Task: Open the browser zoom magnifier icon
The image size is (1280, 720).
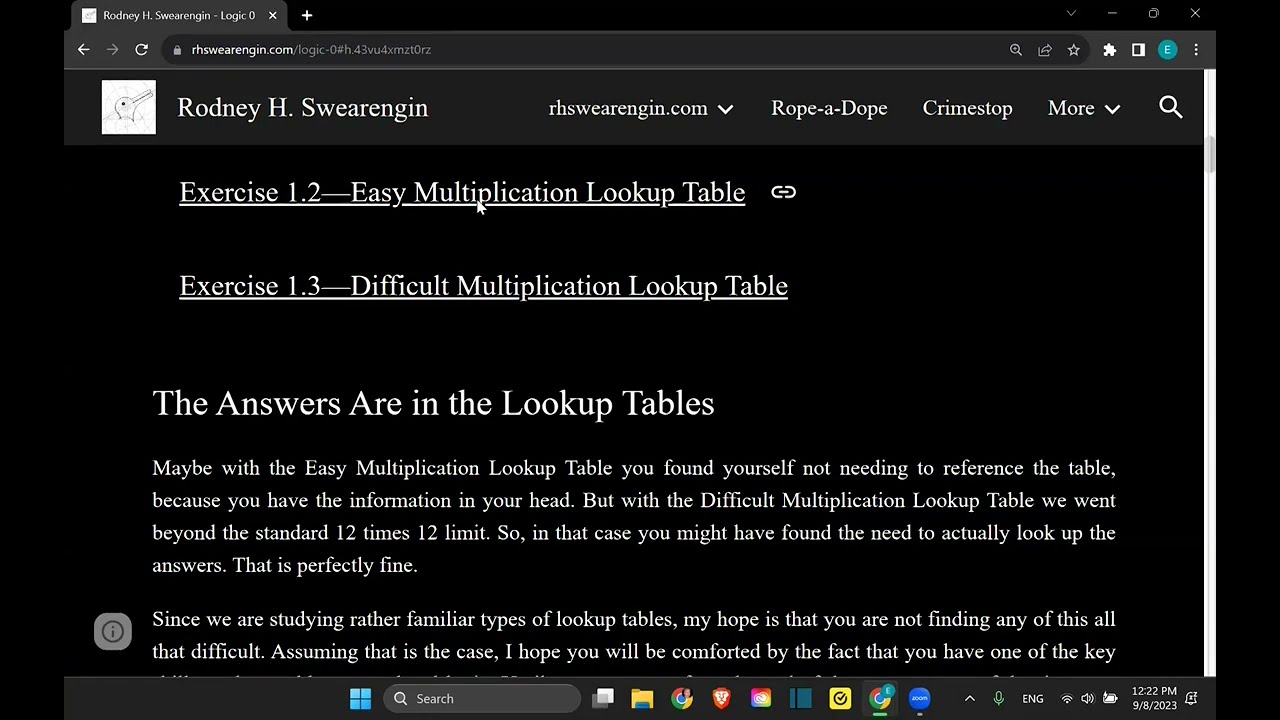Action: 1016,49
